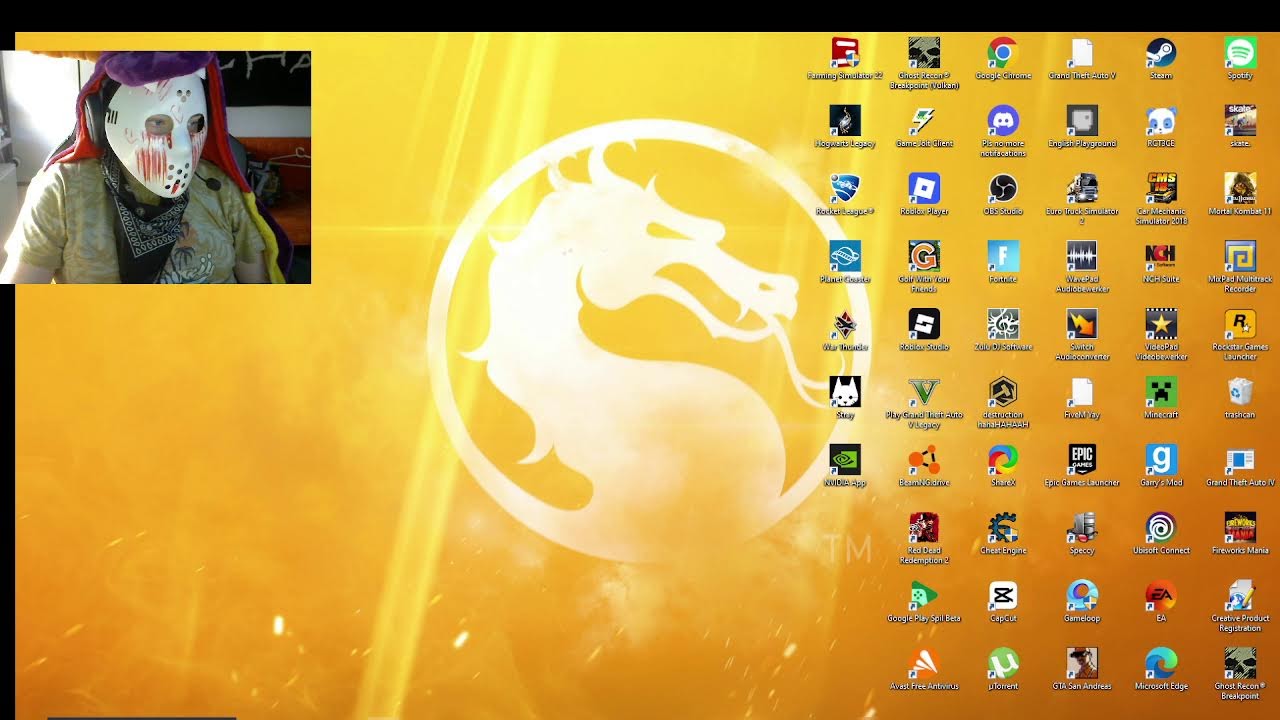Click the Avast Free Antivirus icon
This screenshot has height=720, width=1280.
(924, 664)
